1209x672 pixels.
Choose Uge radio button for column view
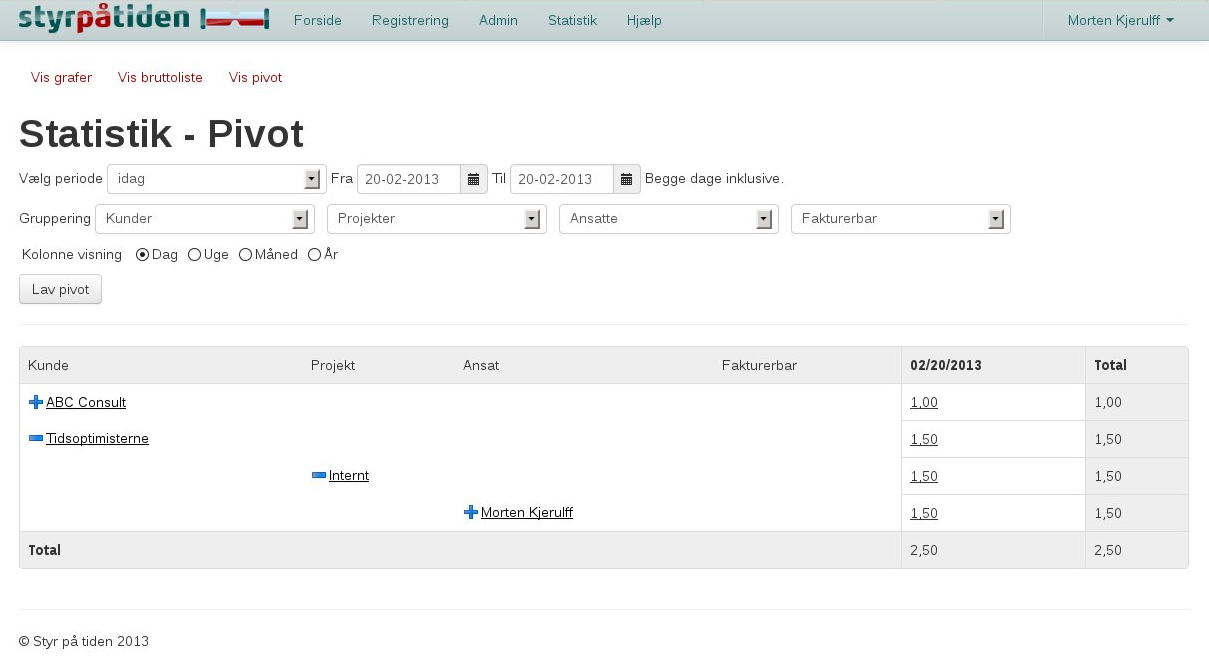[x=194, y=255]
